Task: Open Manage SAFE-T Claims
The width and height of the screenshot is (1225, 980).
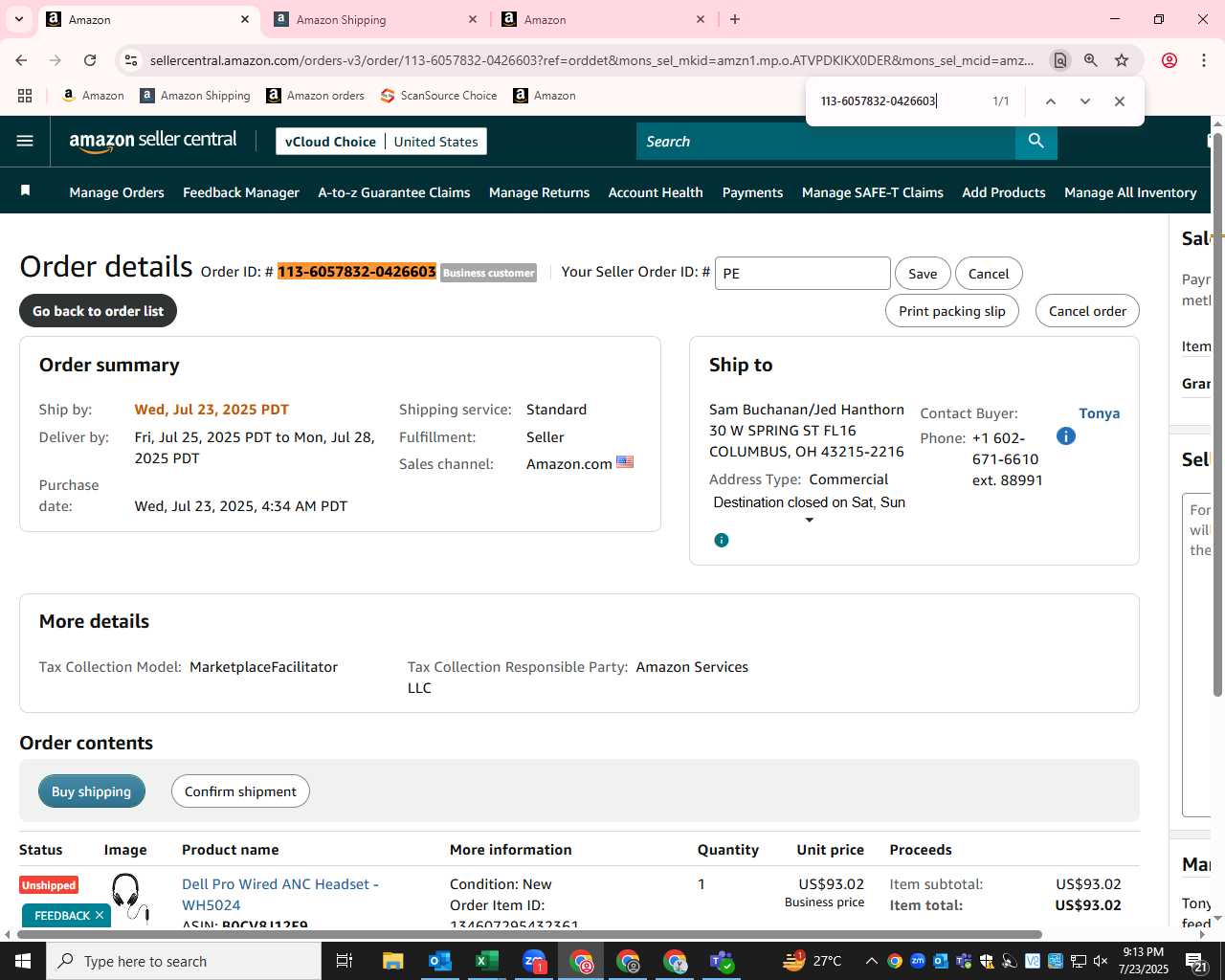Action: (x=873, y=192)
